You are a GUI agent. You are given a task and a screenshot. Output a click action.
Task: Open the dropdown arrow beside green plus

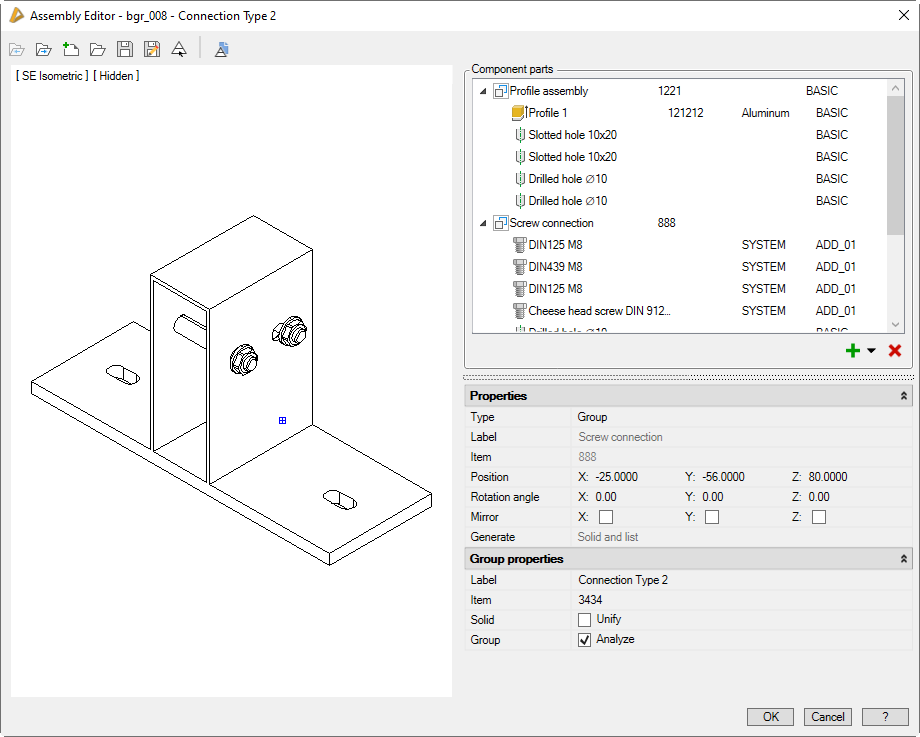[871, 351]
